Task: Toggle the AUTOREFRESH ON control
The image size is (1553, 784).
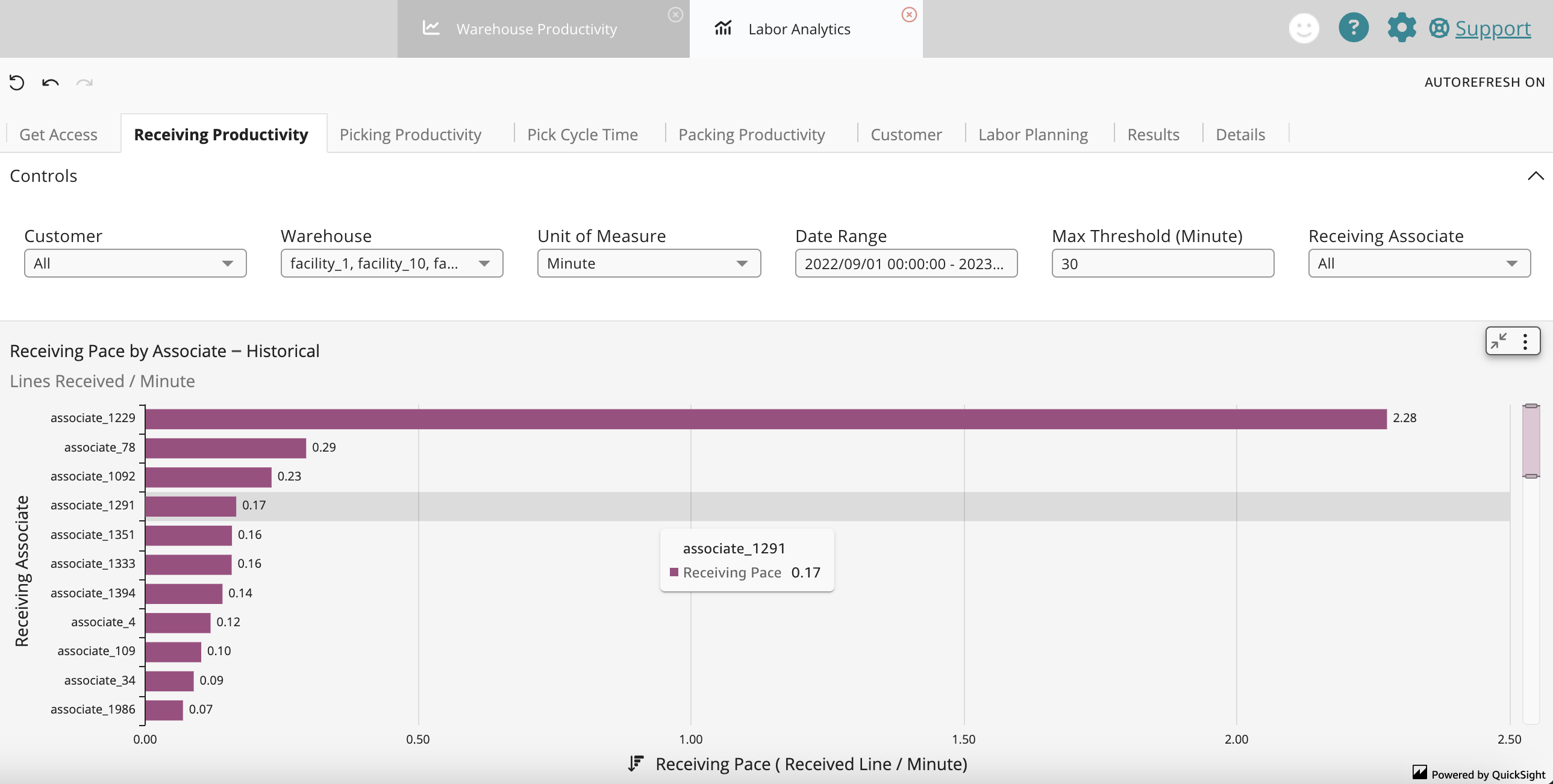Action: 1484,82
